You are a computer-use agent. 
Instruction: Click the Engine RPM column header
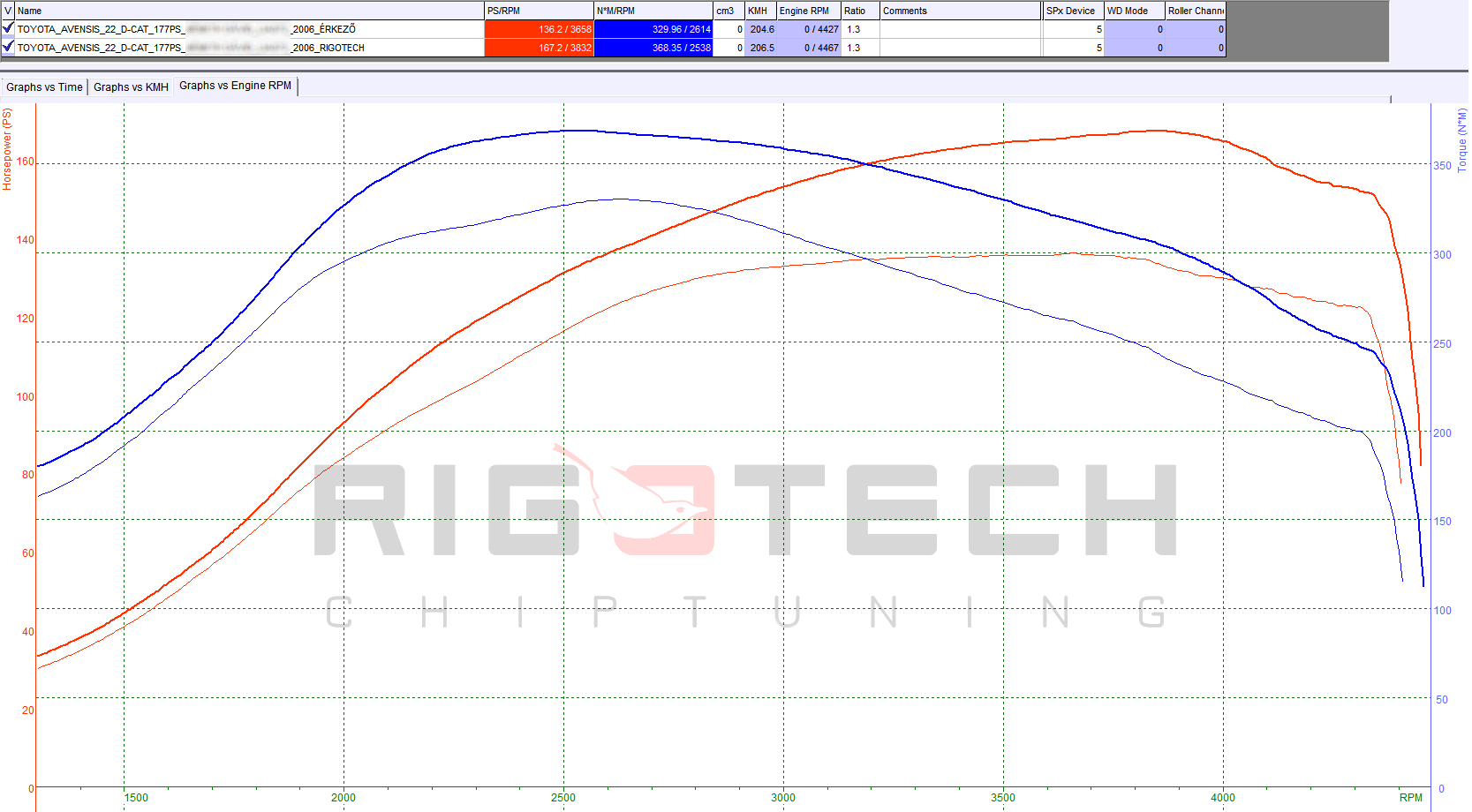808,11
